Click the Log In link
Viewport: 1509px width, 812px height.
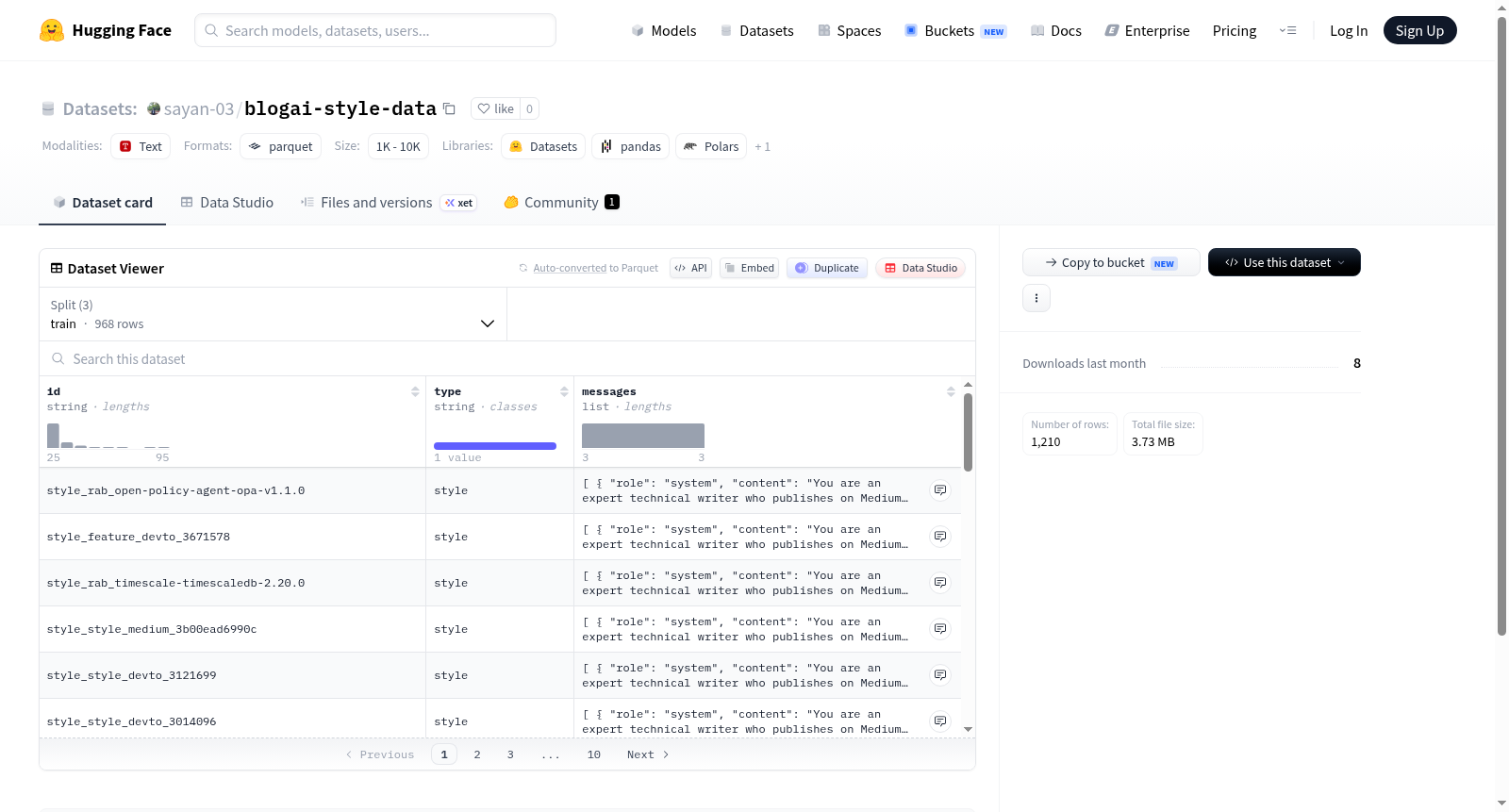click(1349, 31)
